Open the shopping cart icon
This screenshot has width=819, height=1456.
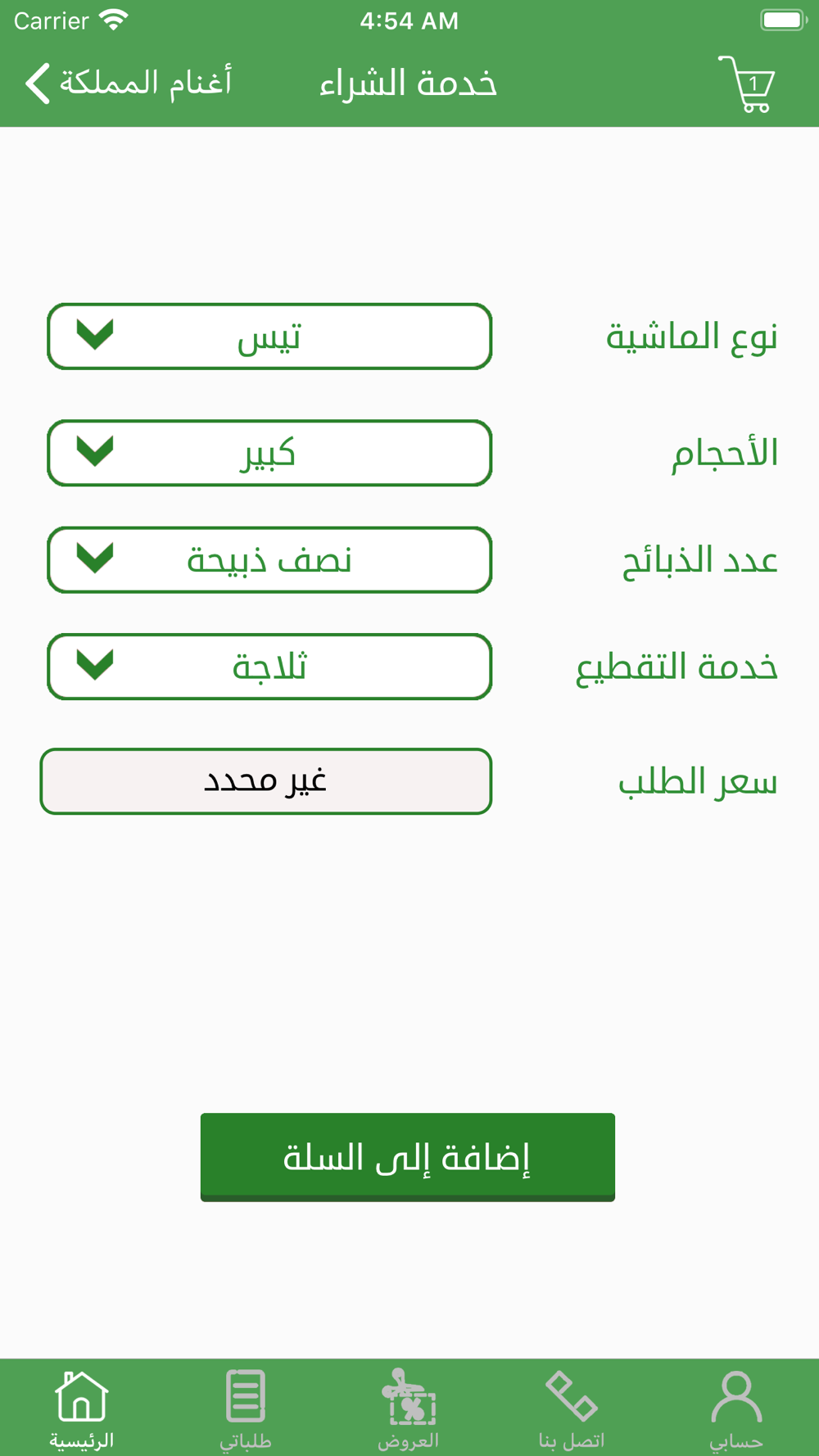(x=747, y=84)
